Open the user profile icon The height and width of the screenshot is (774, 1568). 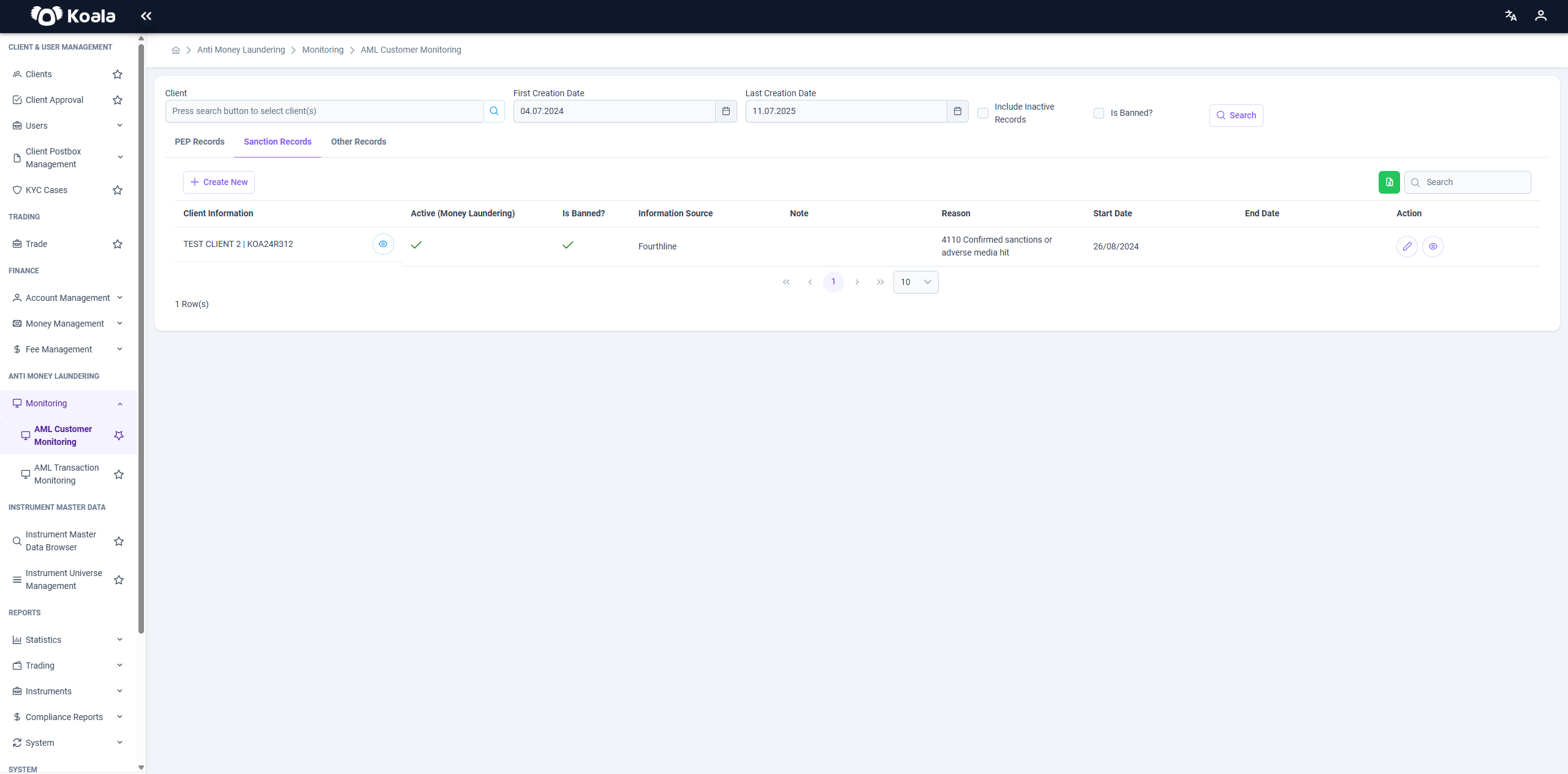pos(1540,16)
